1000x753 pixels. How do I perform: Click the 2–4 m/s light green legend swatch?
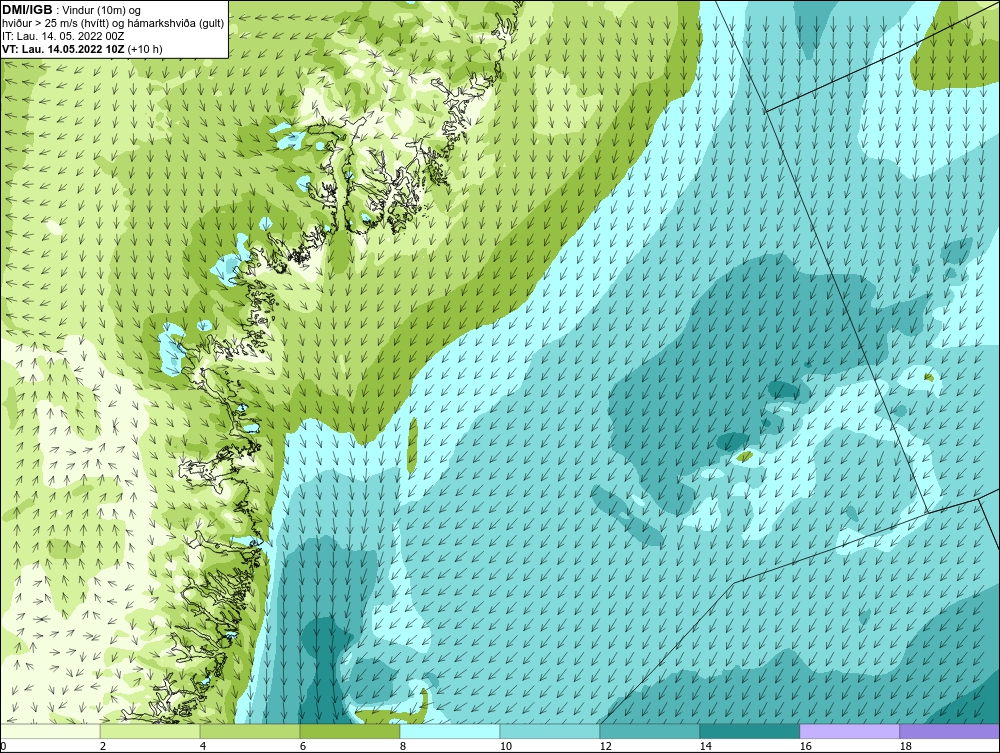coord(150,731)
